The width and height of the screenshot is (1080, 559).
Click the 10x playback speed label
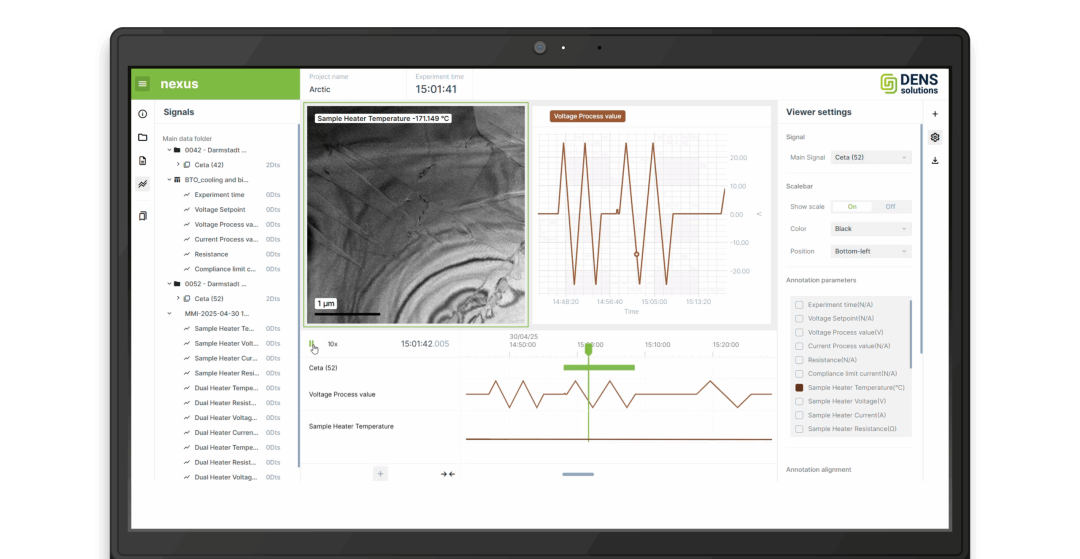point(333,344)
